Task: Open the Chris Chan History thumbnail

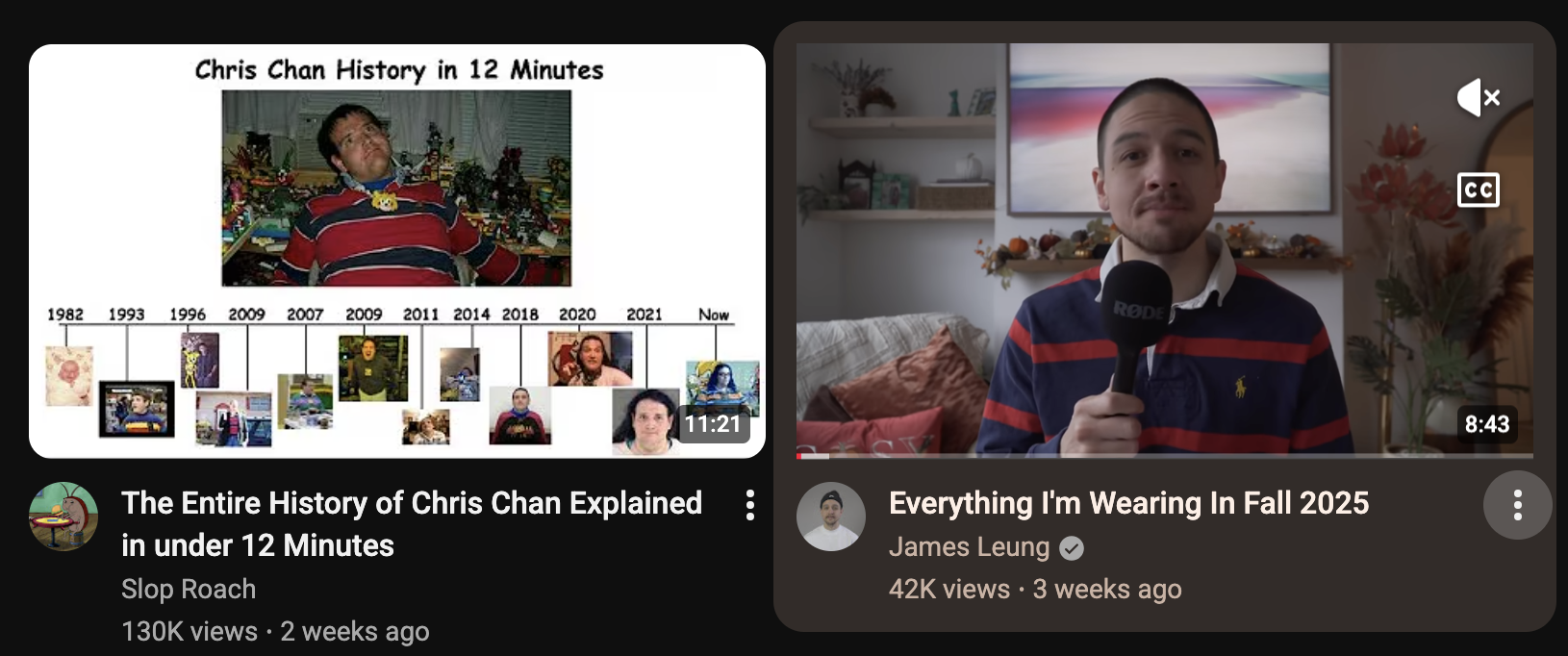Action: (397, 251)
